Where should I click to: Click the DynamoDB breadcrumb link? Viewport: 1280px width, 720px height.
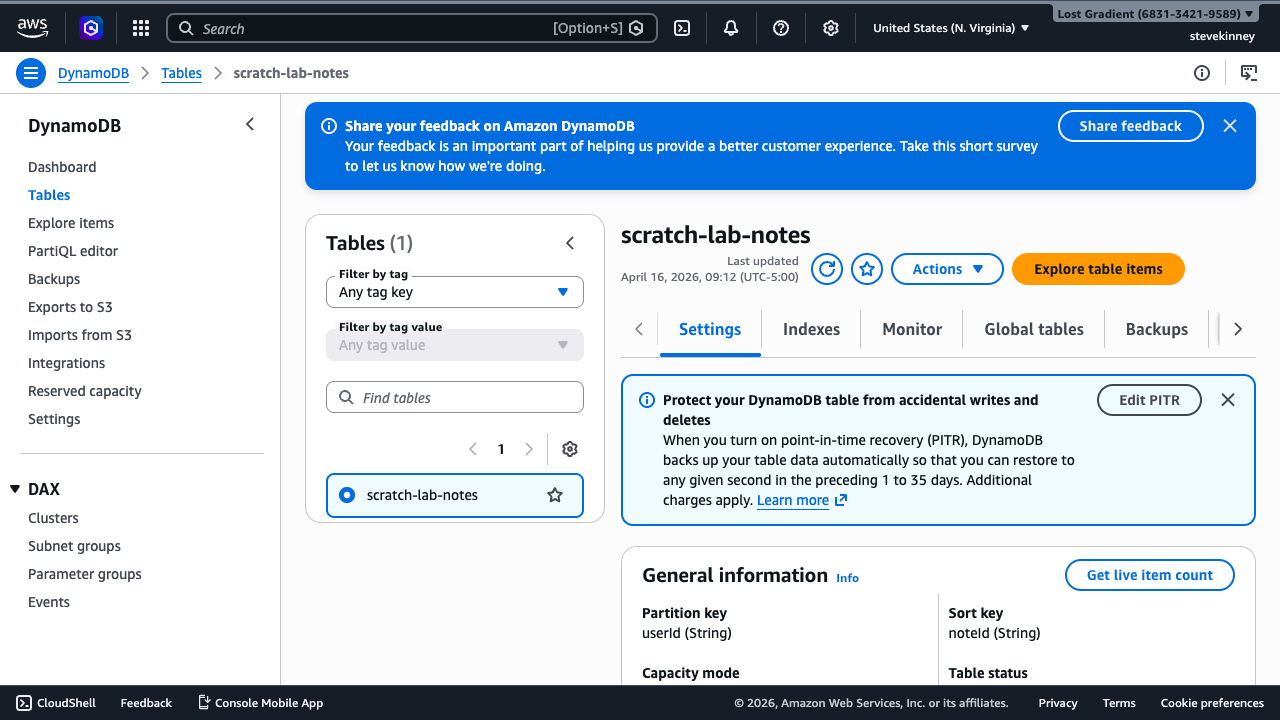(x=93, y=73)
